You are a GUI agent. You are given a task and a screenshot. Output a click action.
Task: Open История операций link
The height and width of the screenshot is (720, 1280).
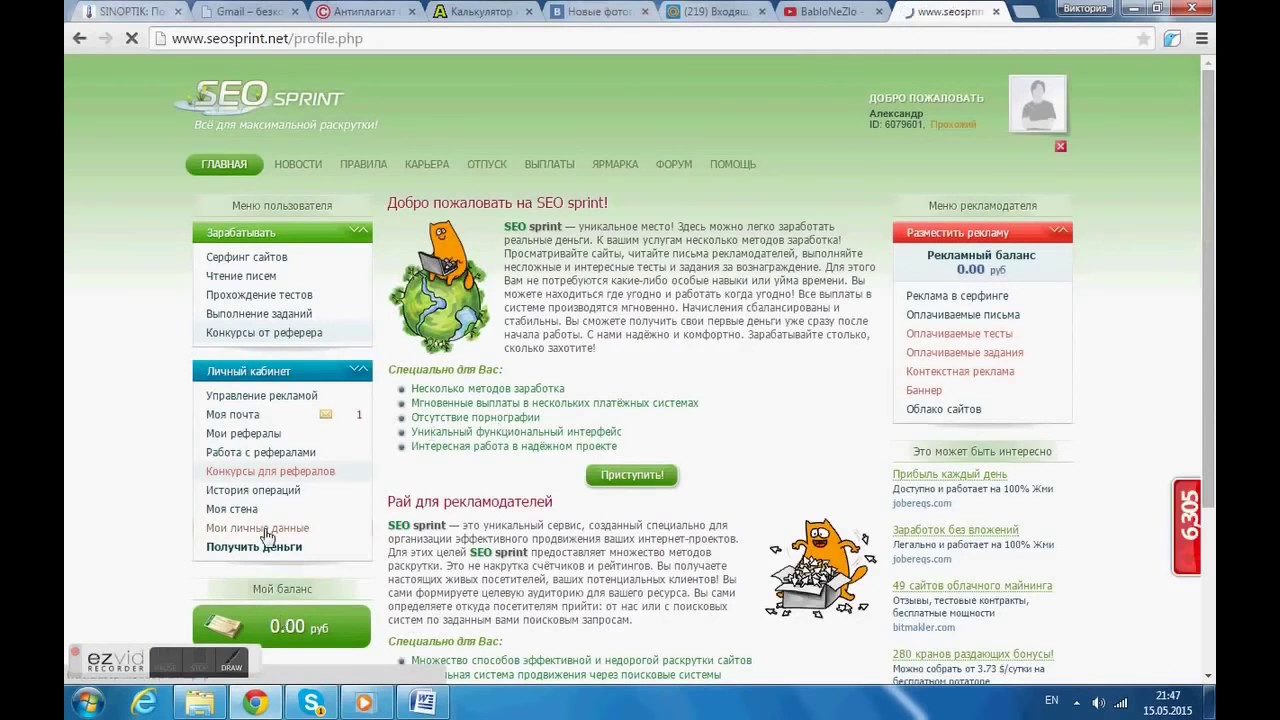[x=253, y=490]
